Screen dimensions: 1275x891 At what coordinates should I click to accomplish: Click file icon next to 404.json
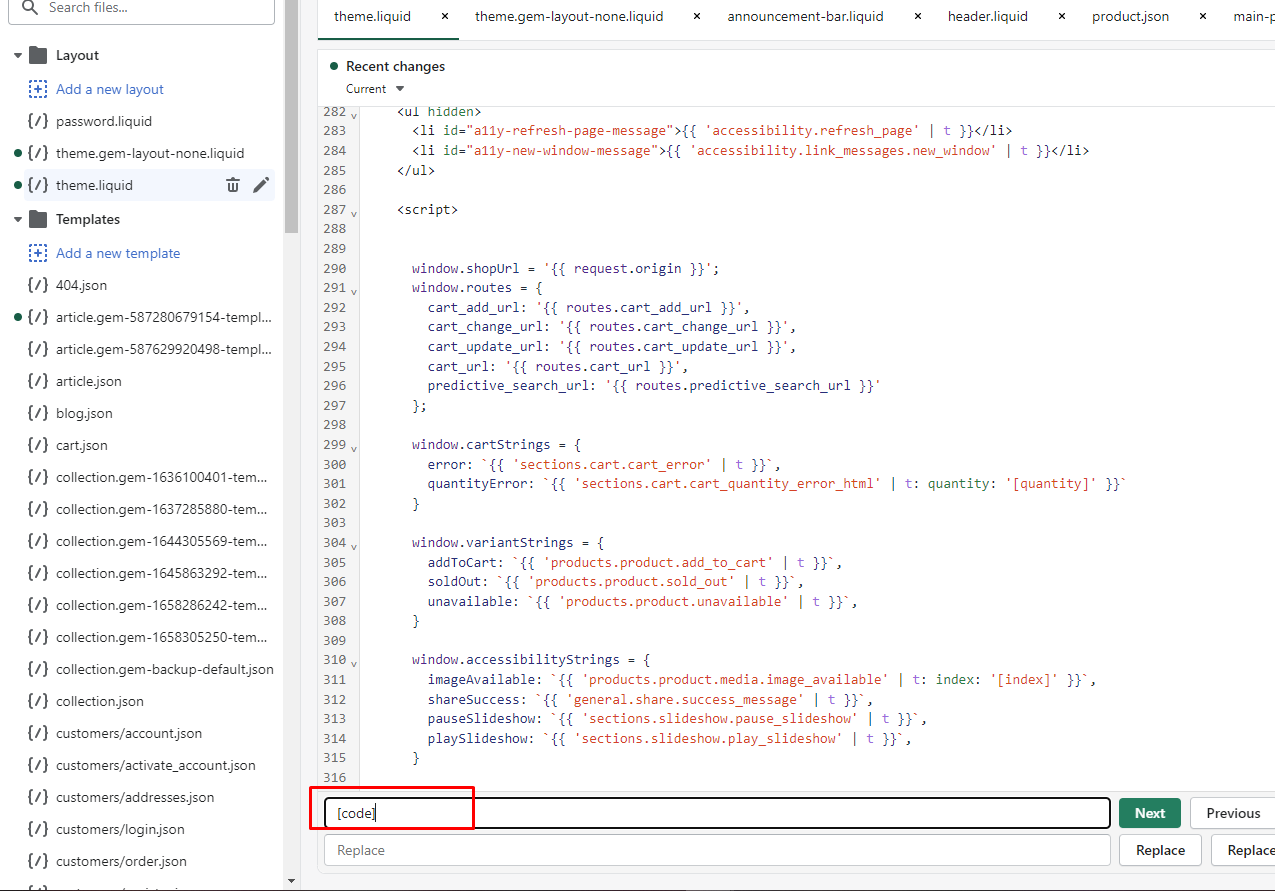coord(38,285)
